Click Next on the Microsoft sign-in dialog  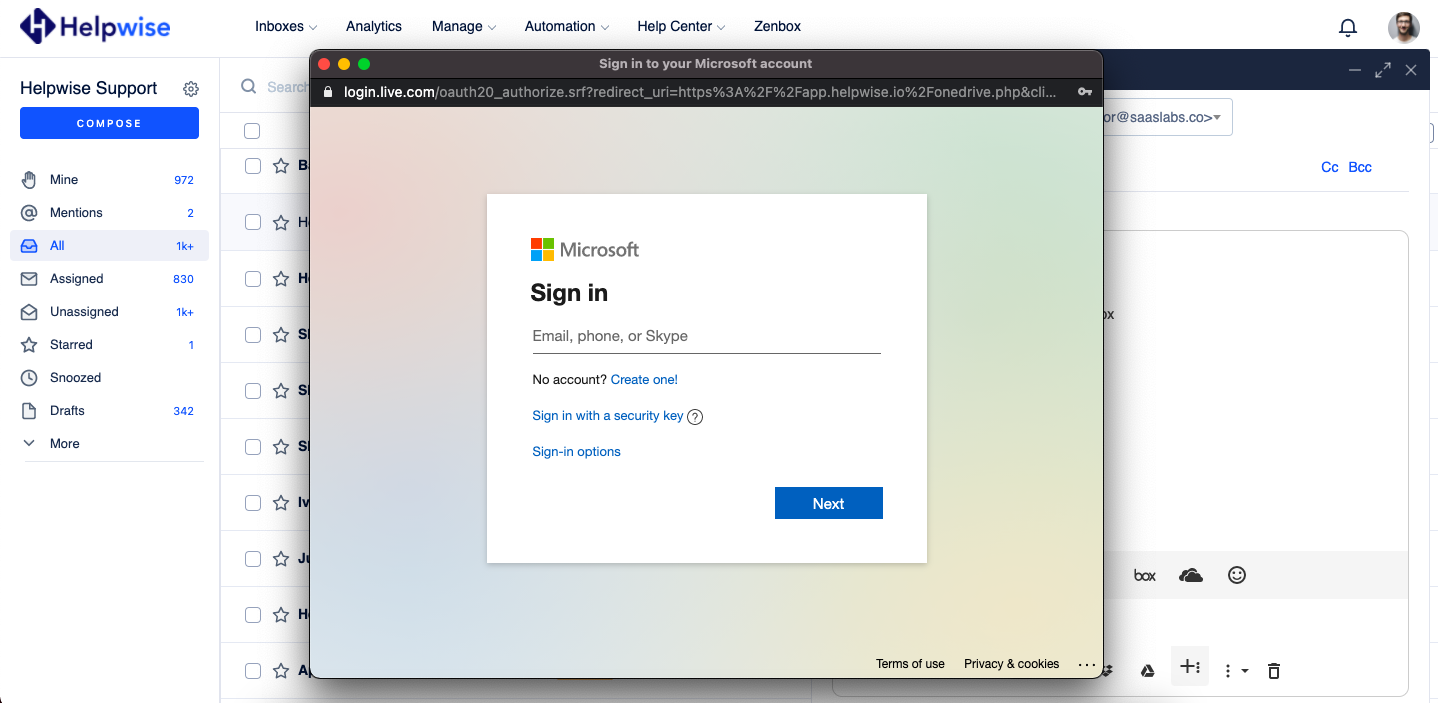(828, 503)
